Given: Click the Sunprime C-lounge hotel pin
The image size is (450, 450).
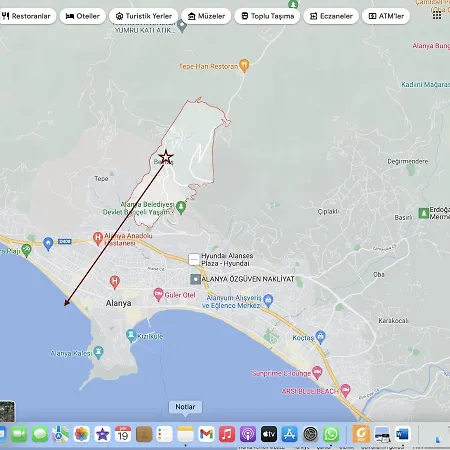Looking at the screenshot, I should point(317,372).
